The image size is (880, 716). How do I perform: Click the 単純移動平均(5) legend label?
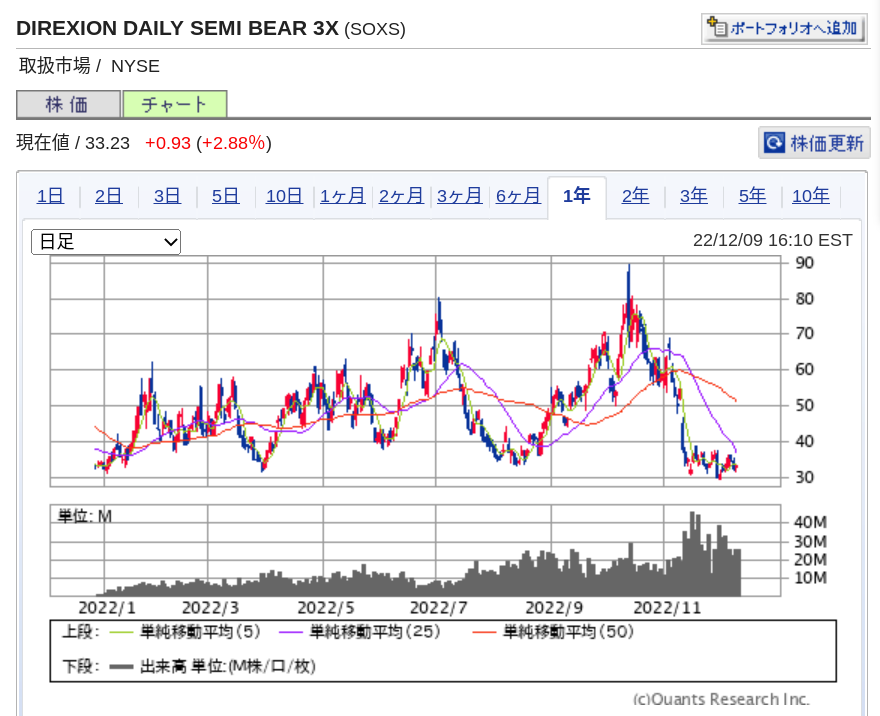point(200,632)
